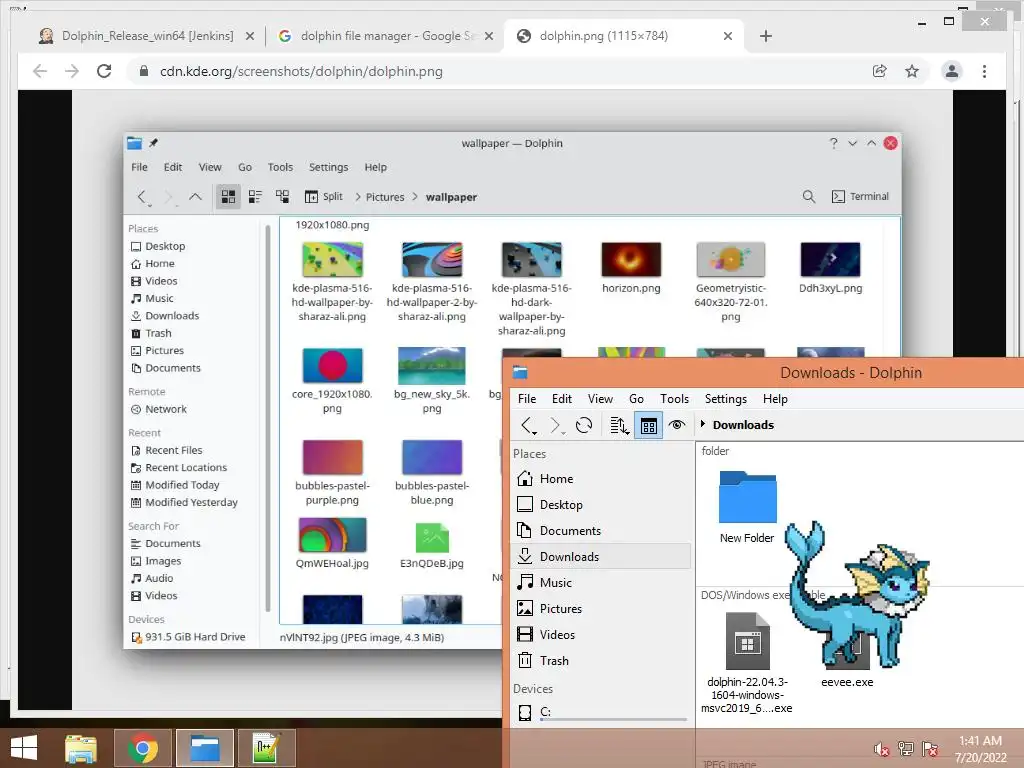Select Videos in Downloads window Places panel
Viewport: 1024px width, 768px height.
(601, 635)
